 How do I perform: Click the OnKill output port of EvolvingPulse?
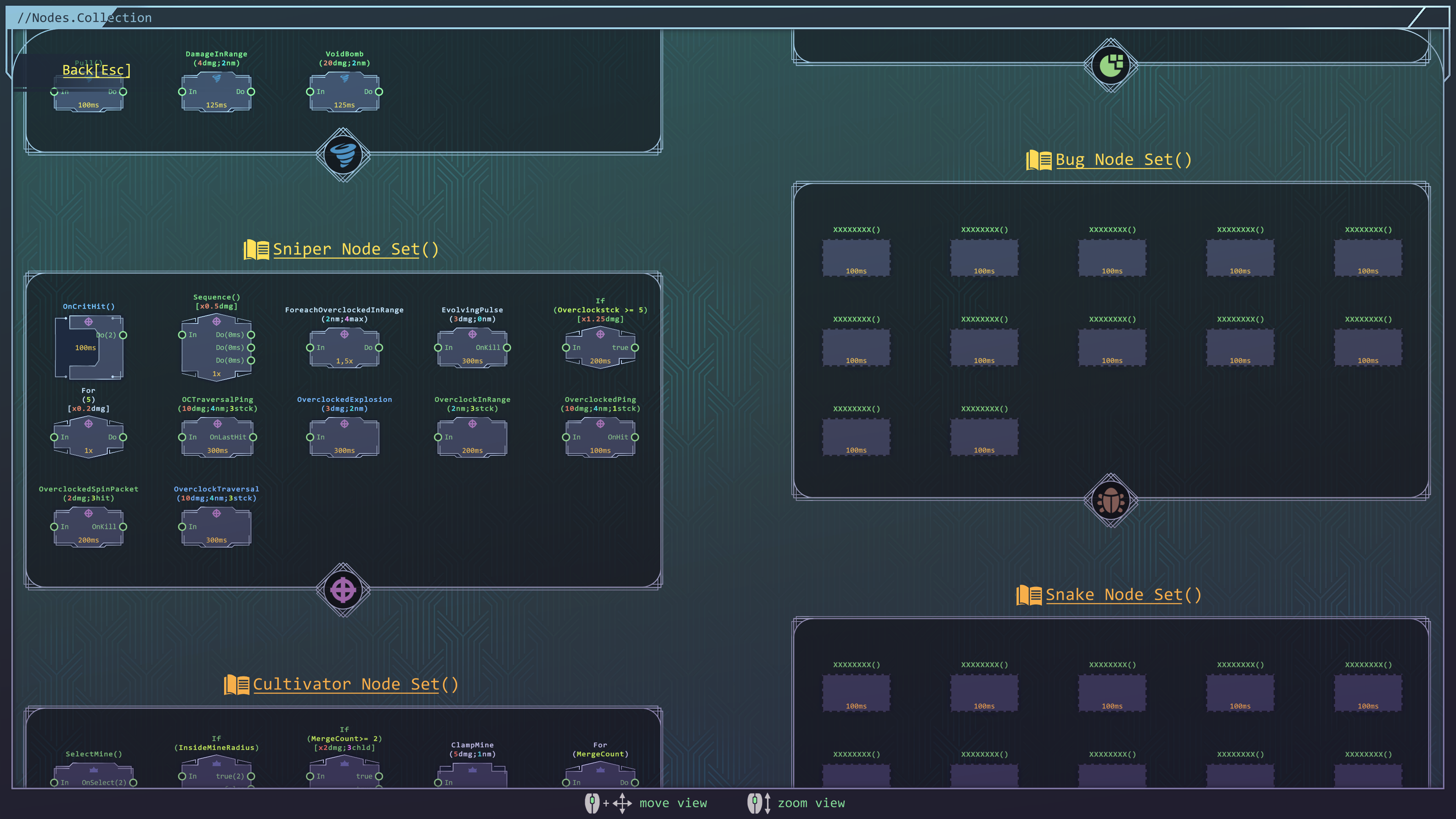tap(507, 348)
